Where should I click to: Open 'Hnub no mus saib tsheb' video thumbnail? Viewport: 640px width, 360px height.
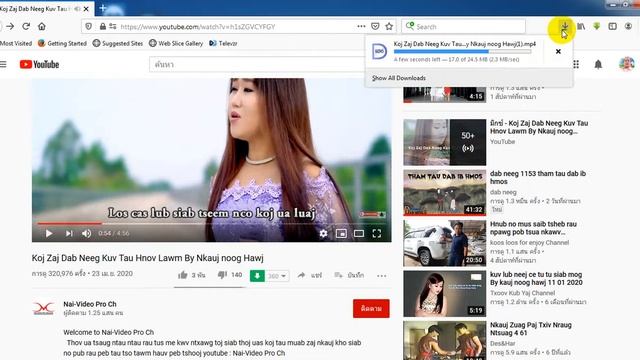(x=444, y=243)
